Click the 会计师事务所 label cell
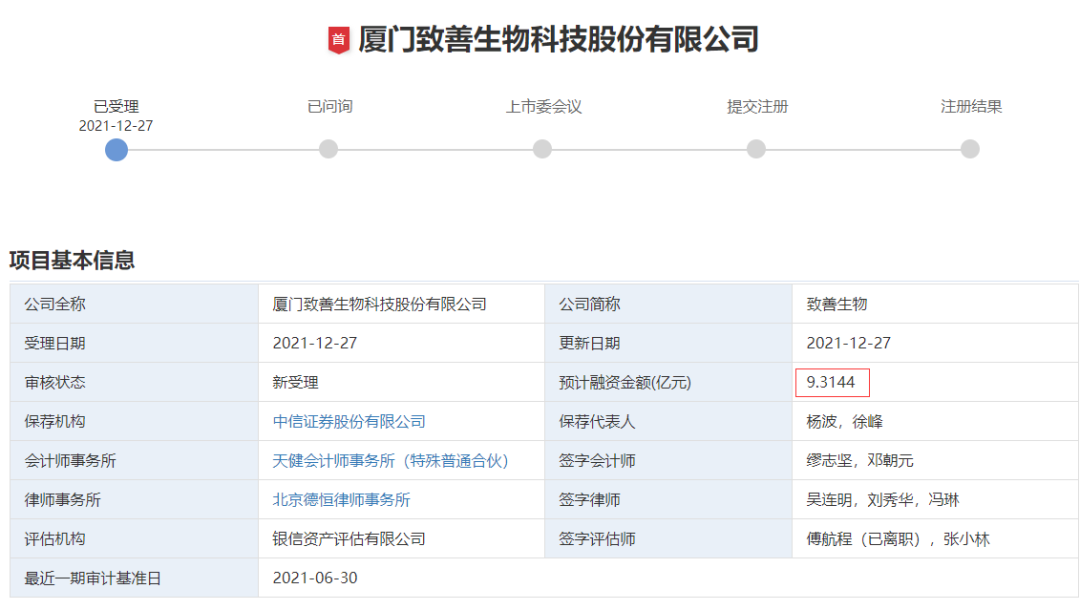The image size is (1080, 610). coord(134,461)
